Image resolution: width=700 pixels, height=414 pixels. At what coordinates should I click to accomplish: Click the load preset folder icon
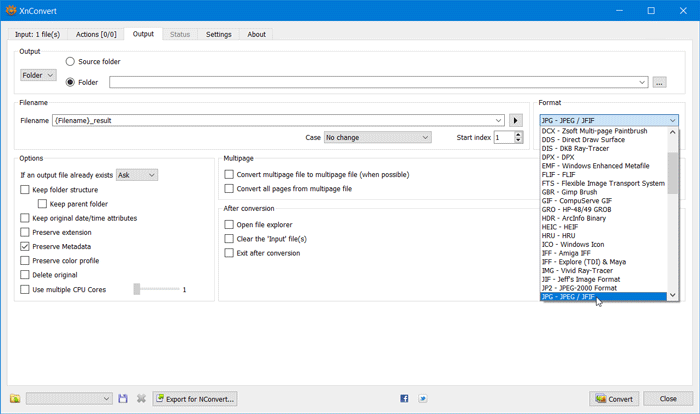[x=14, y=398]
